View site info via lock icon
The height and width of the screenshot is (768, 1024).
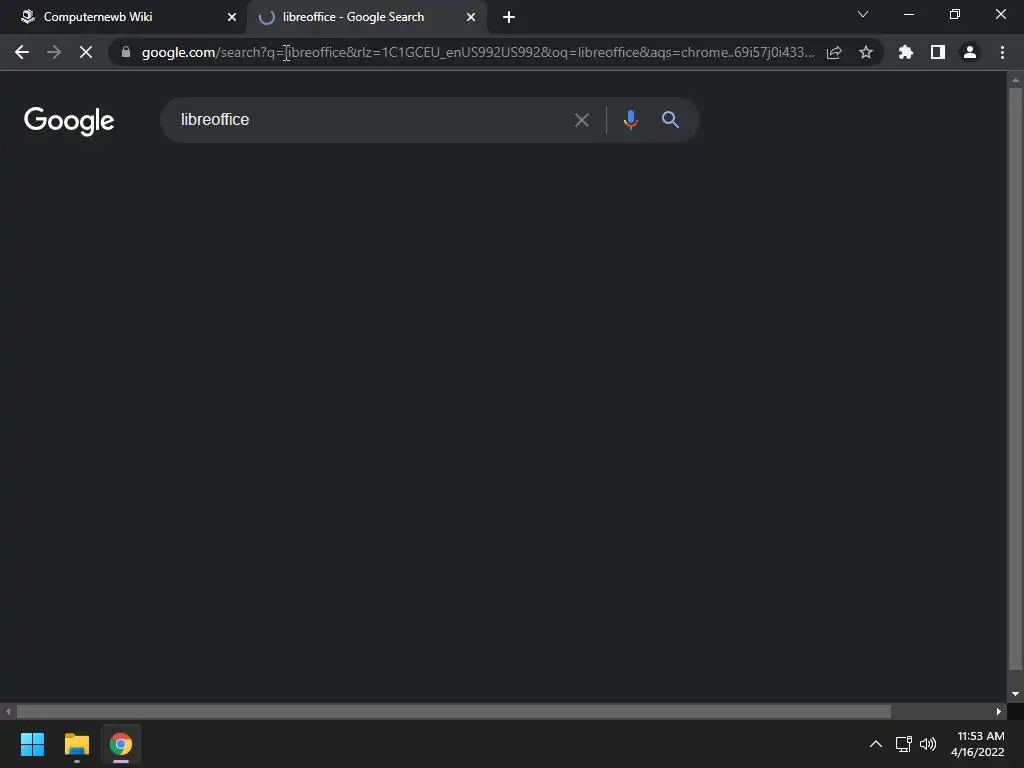click(126, 52)
